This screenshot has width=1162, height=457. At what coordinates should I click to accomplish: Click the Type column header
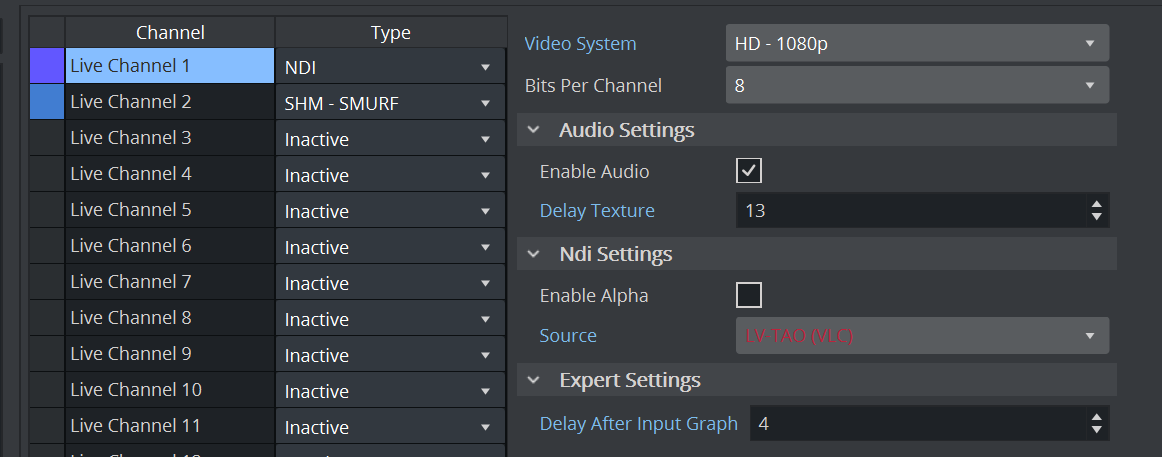click(390, 33)
